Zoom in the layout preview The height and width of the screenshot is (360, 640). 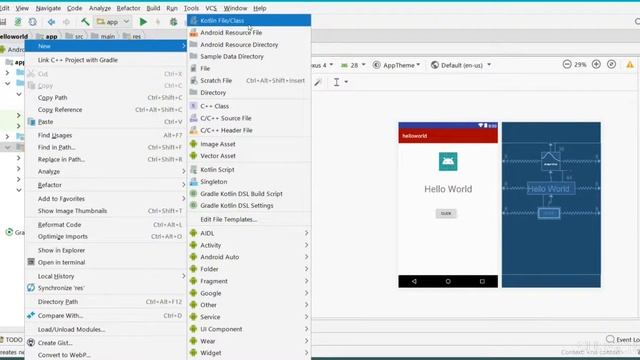point(596,64)
